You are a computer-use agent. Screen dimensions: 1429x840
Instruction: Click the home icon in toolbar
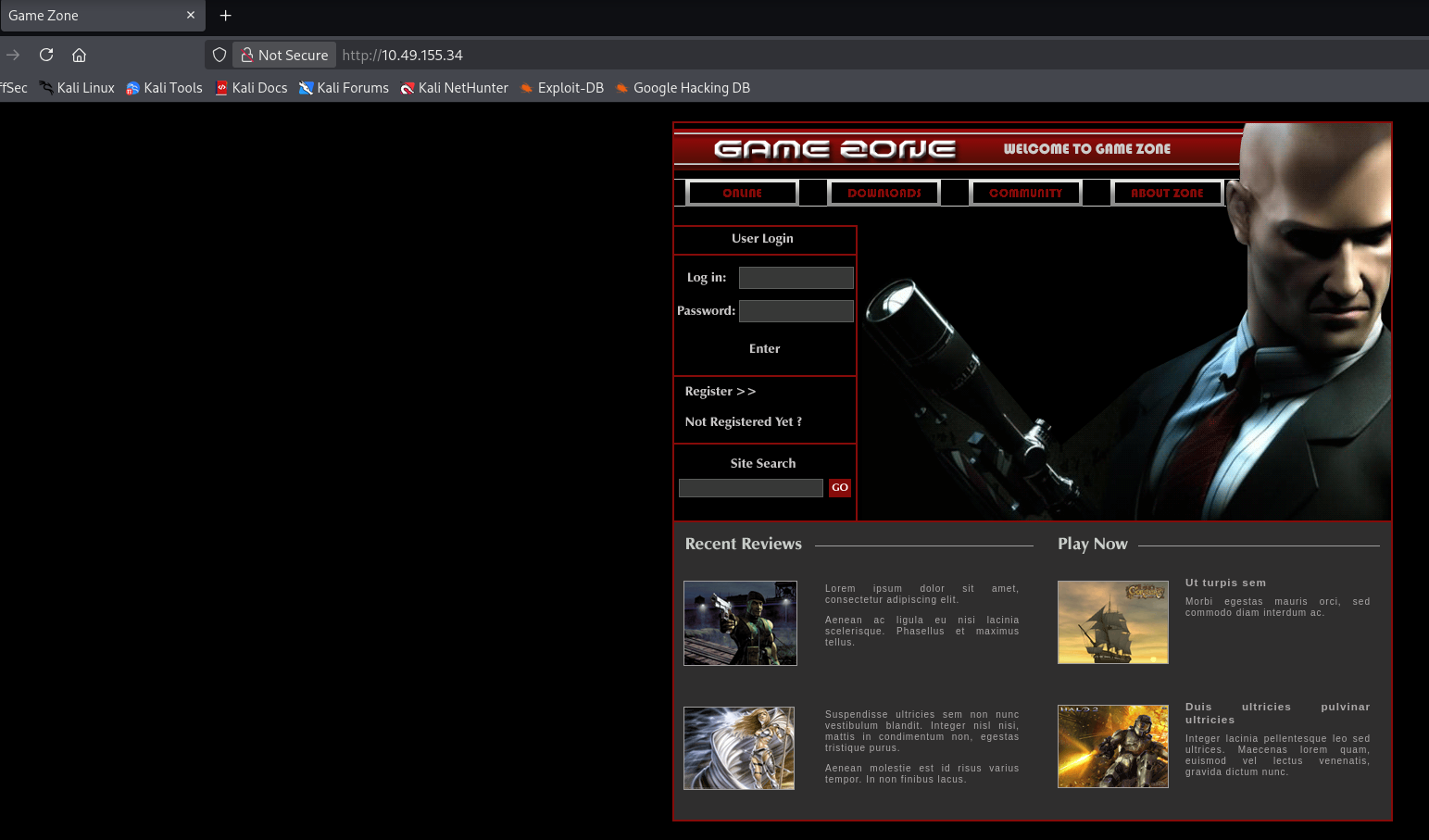[80, 55]
